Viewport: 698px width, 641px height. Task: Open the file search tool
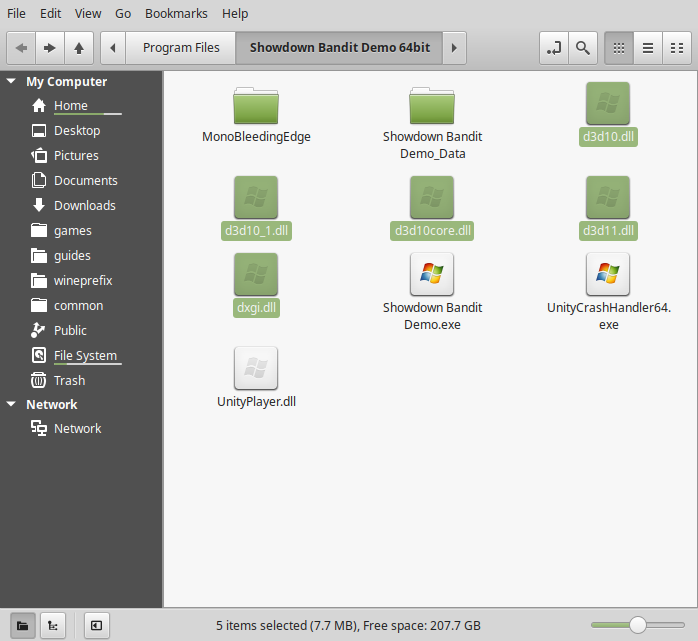(583, 48)
